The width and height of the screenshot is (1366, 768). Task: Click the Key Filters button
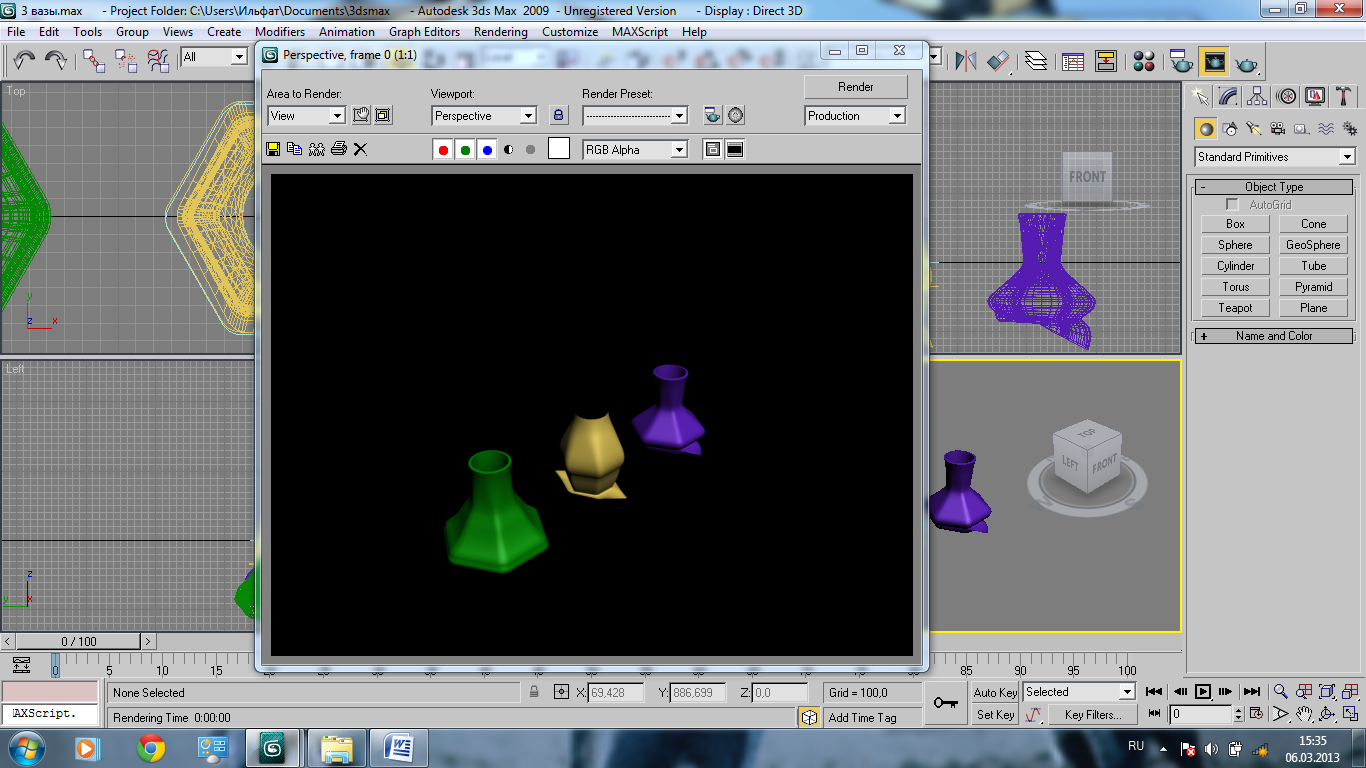1093,715
